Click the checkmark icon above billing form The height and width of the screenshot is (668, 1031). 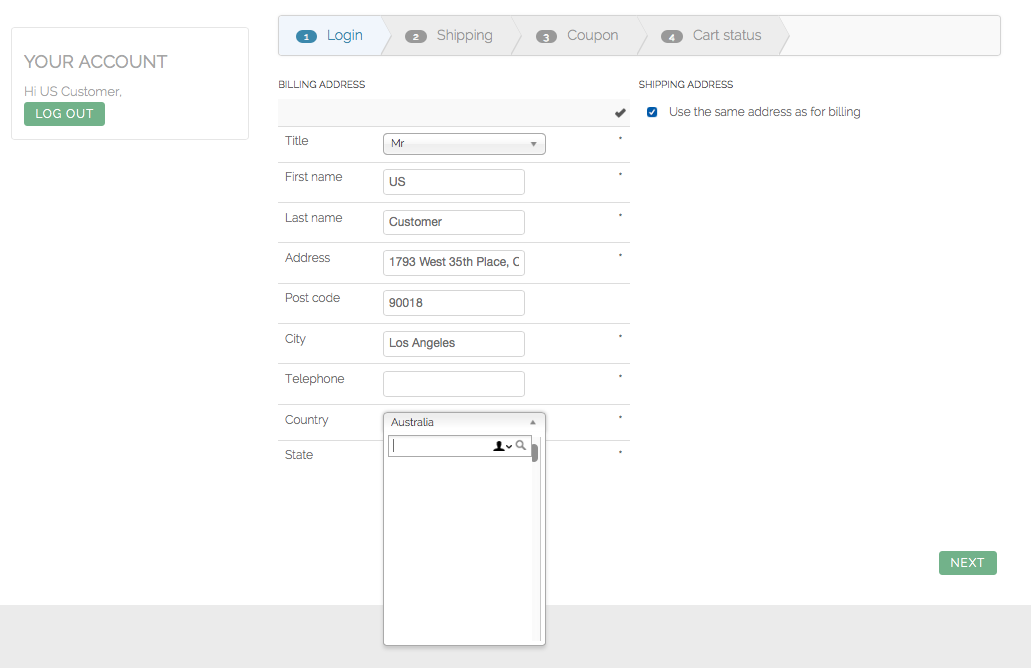[620, 113]
